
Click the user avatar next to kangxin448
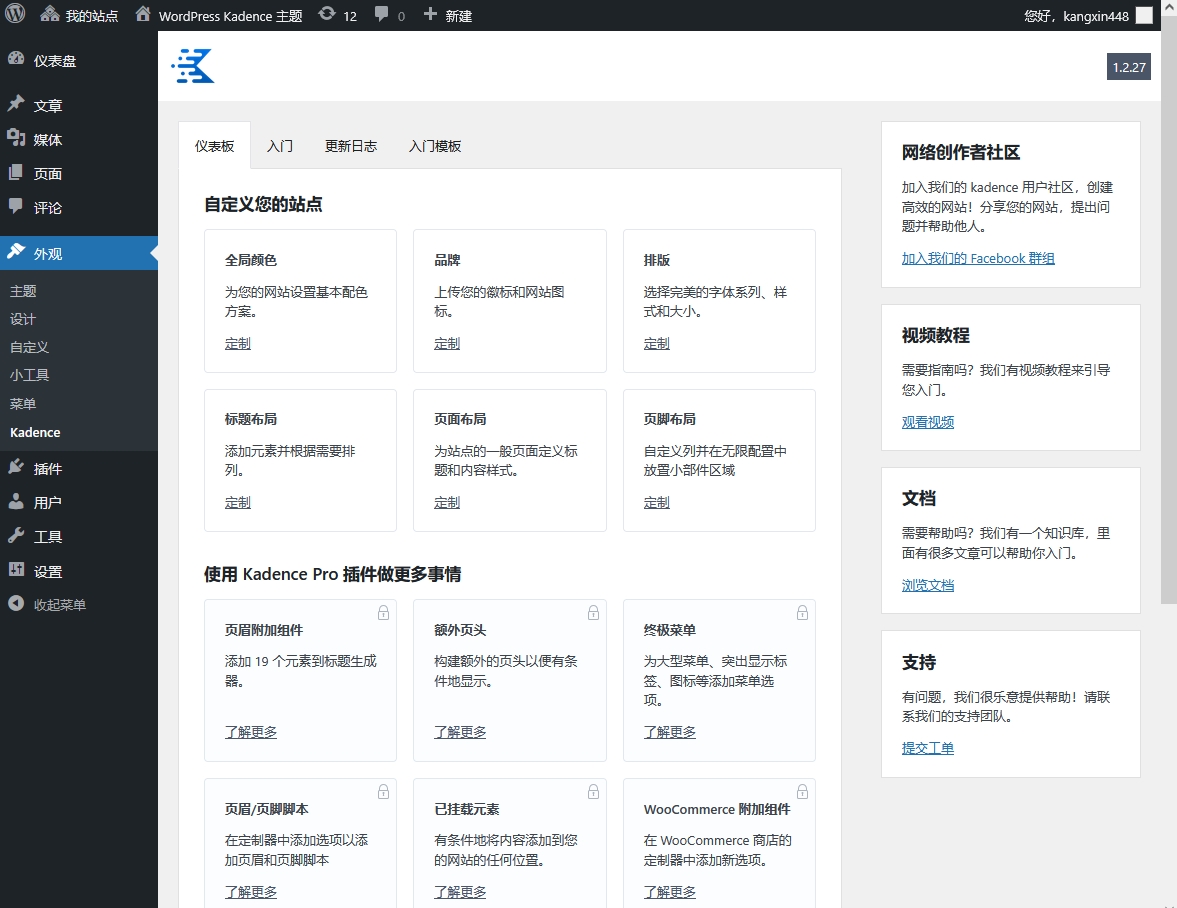pyautogui.click(x=1144, y=15)
